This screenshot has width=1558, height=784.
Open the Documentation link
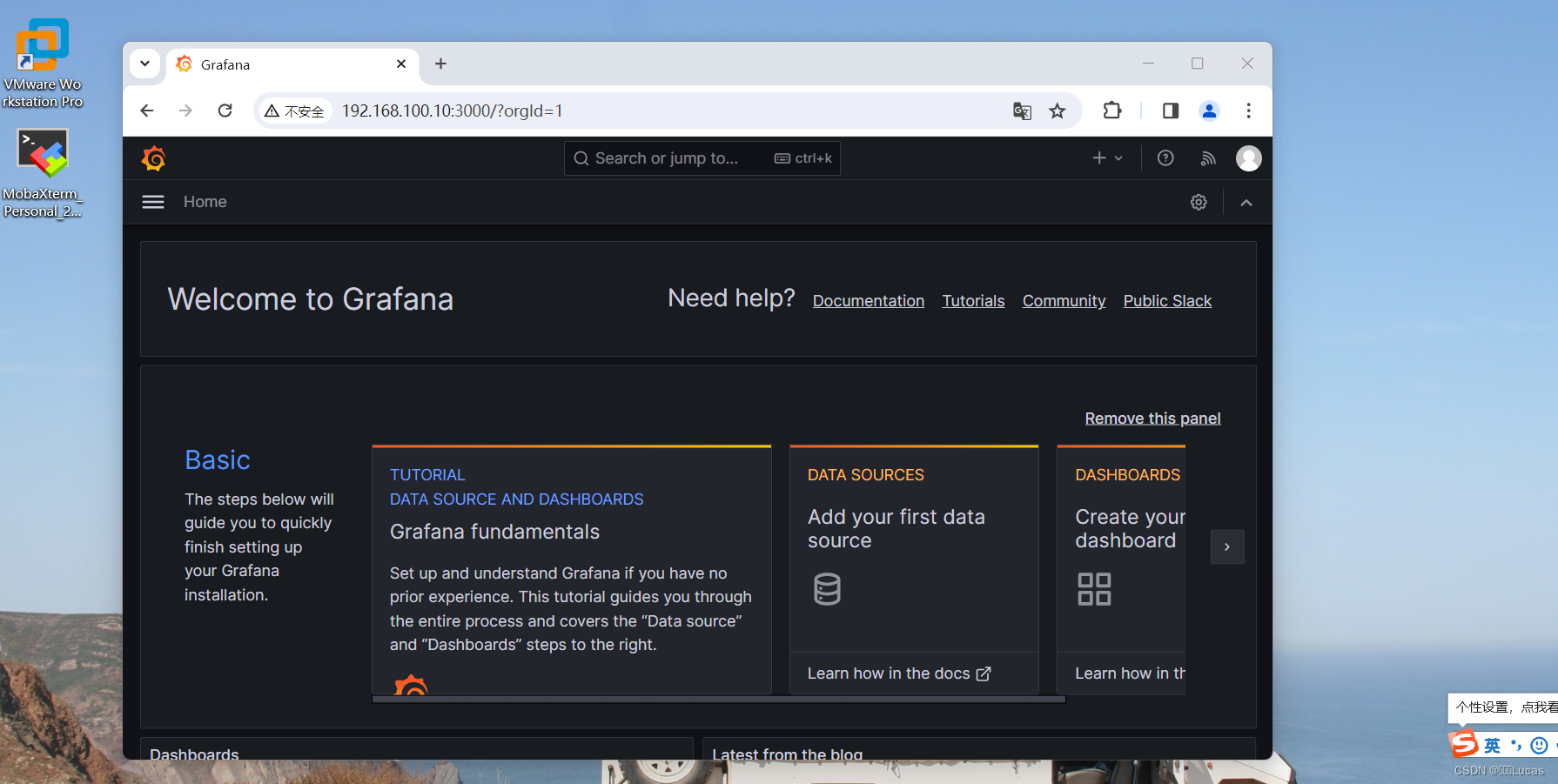869,301
